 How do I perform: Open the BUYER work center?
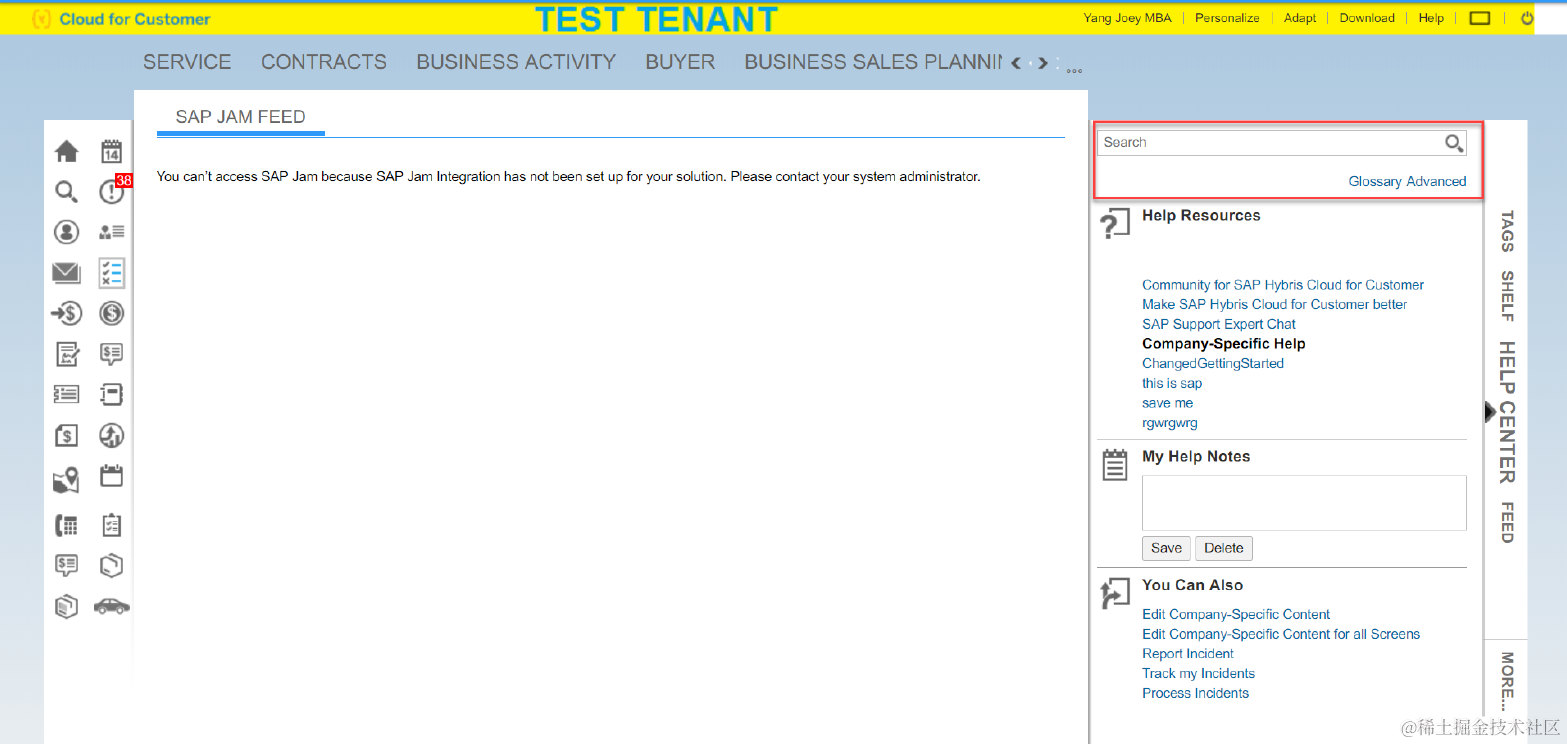point(680,62)
